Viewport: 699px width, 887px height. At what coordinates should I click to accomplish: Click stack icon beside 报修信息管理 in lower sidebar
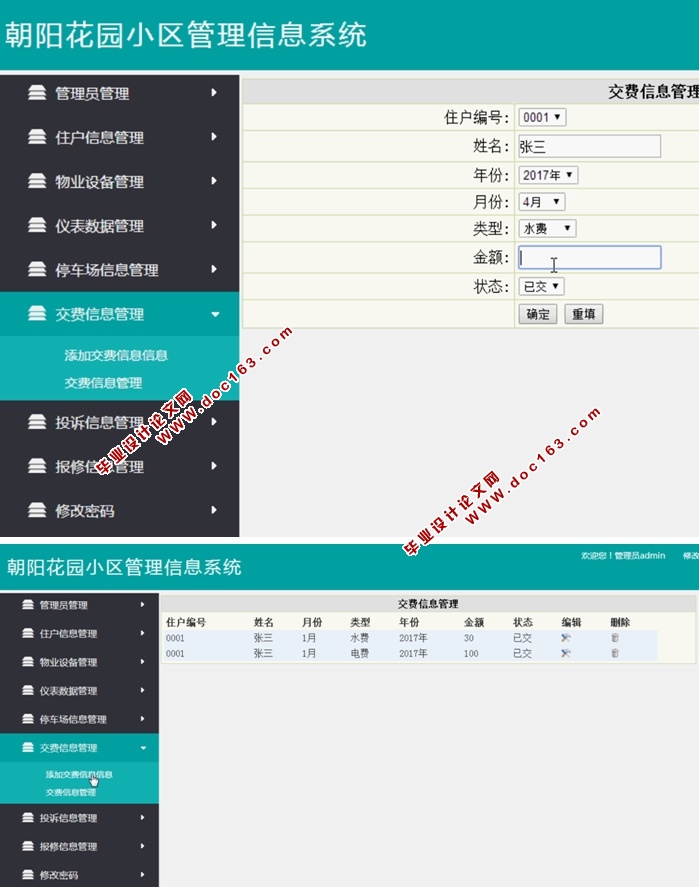[x=28, y=846]
